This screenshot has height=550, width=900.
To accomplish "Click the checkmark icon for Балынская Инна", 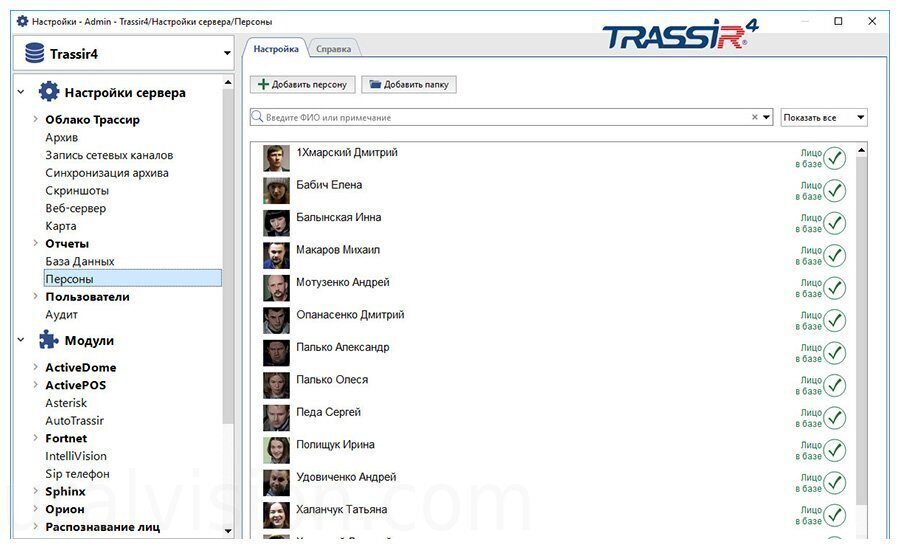I will (x=834, y=223).
